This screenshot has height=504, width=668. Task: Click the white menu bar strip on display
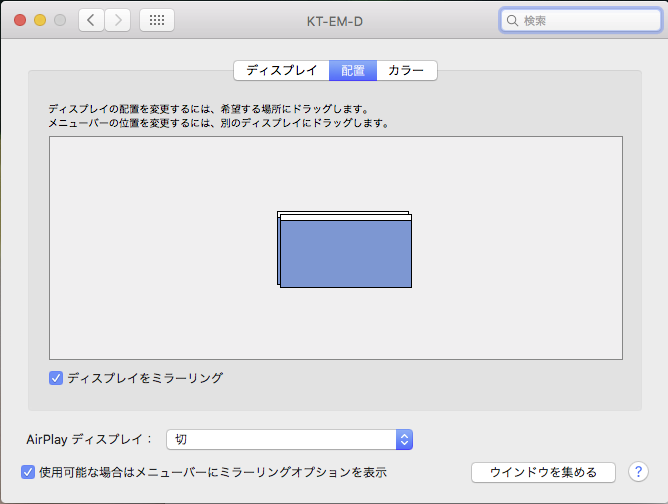(x=346, y=218)
